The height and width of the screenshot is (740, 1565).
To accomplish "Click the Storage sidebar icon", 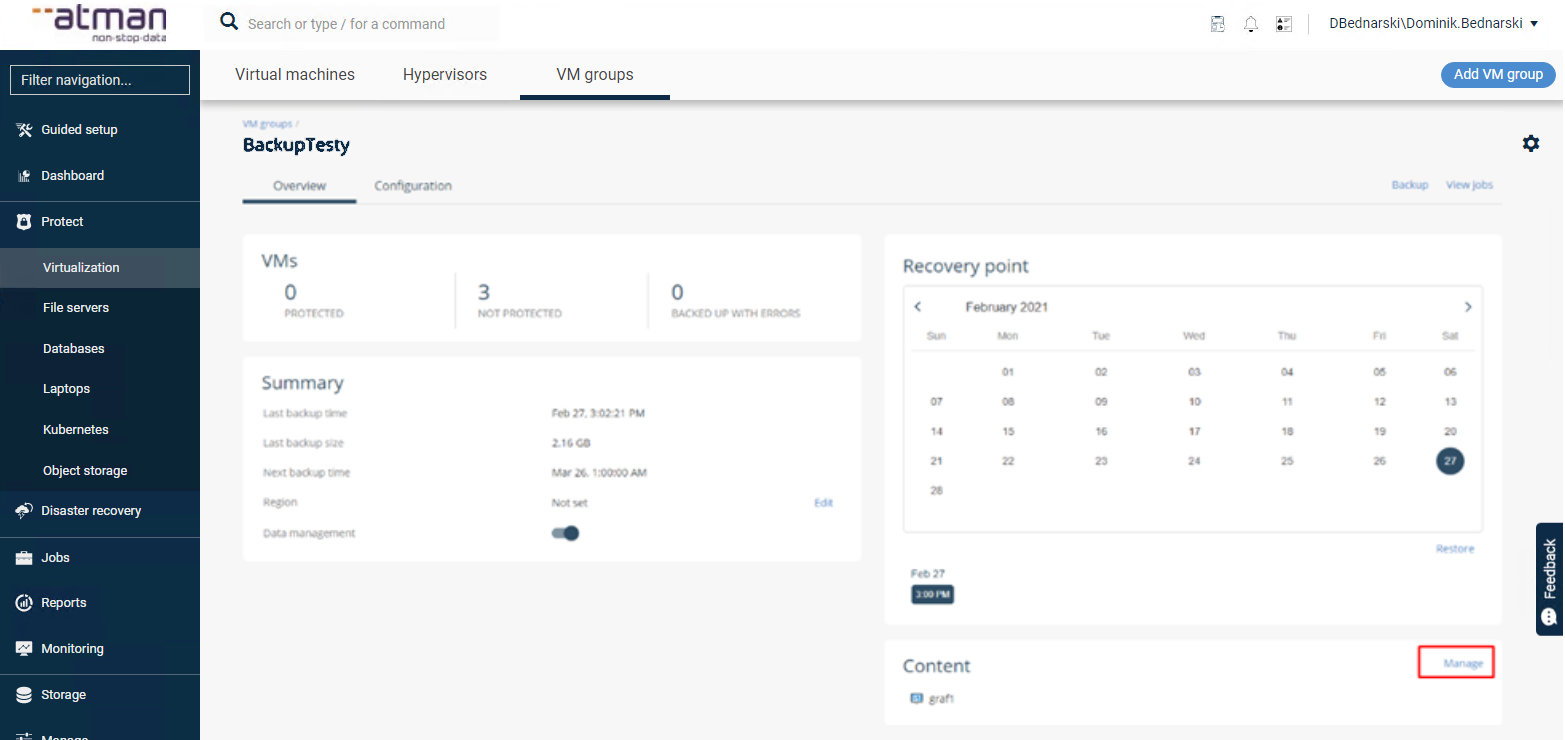I will (x=25, y=695).
